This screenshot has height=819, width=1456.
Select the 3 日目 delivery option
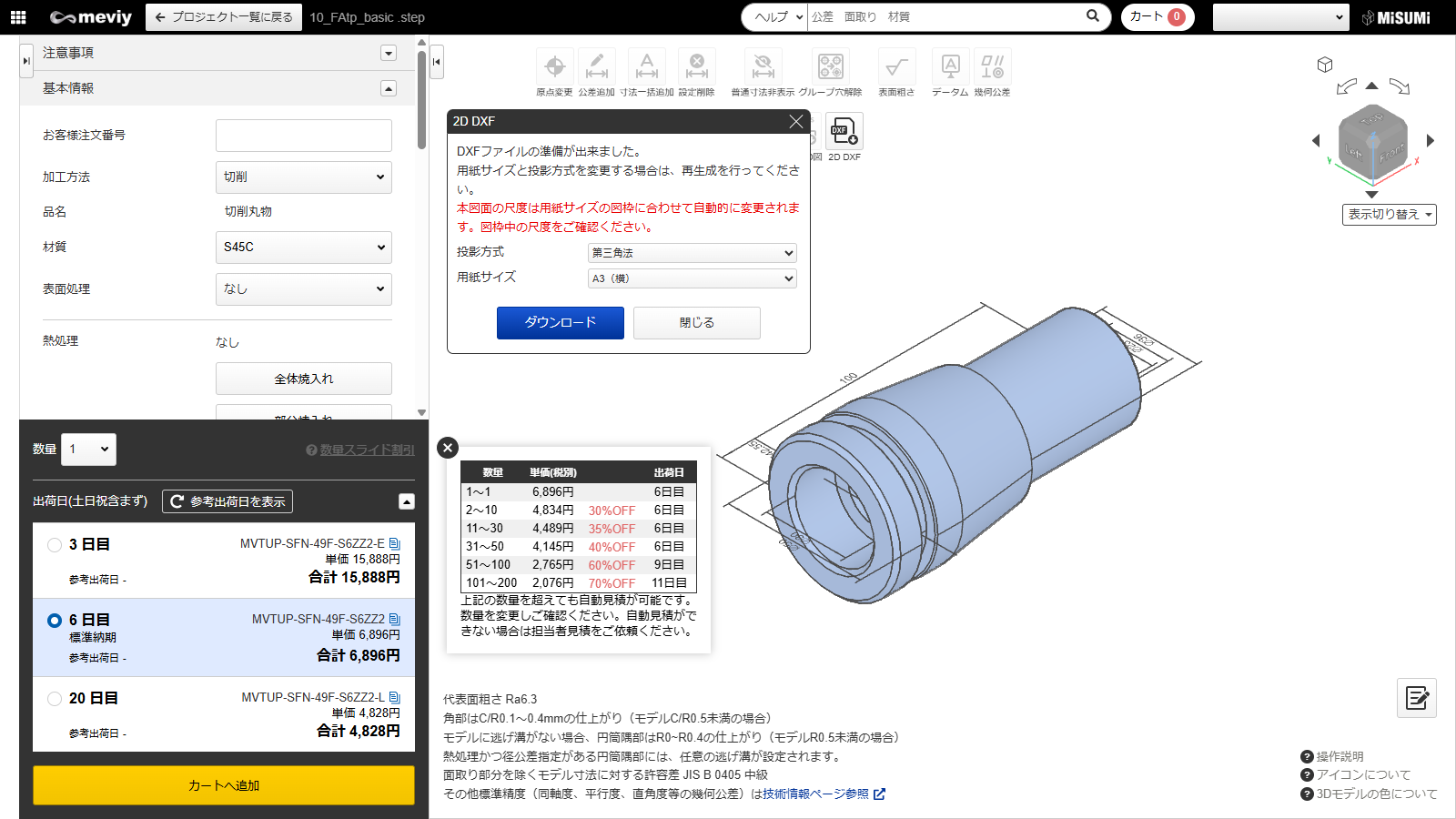(x=55, y=545)
